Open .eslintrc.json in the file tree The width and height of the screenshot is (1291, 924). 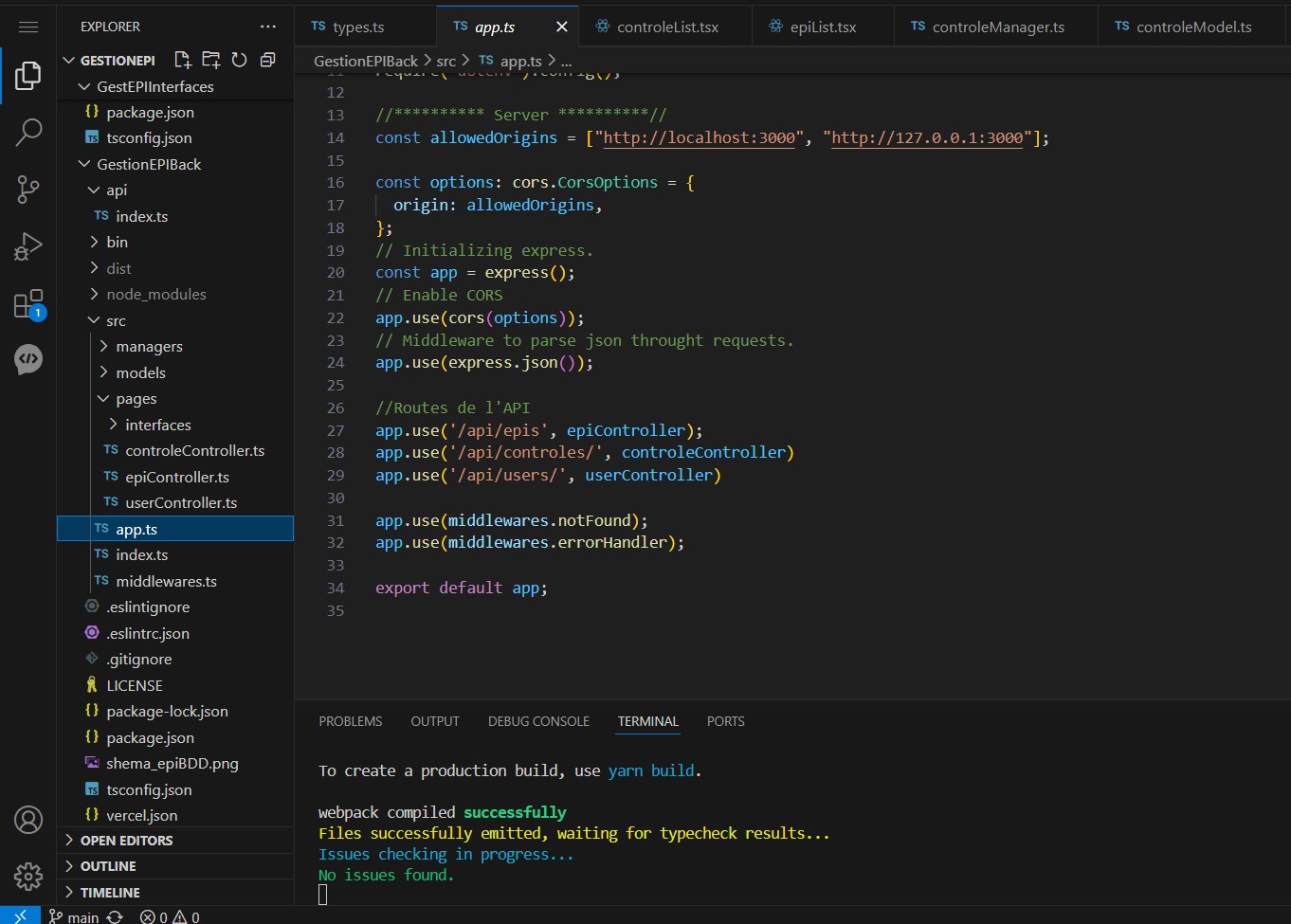[175, 633]
